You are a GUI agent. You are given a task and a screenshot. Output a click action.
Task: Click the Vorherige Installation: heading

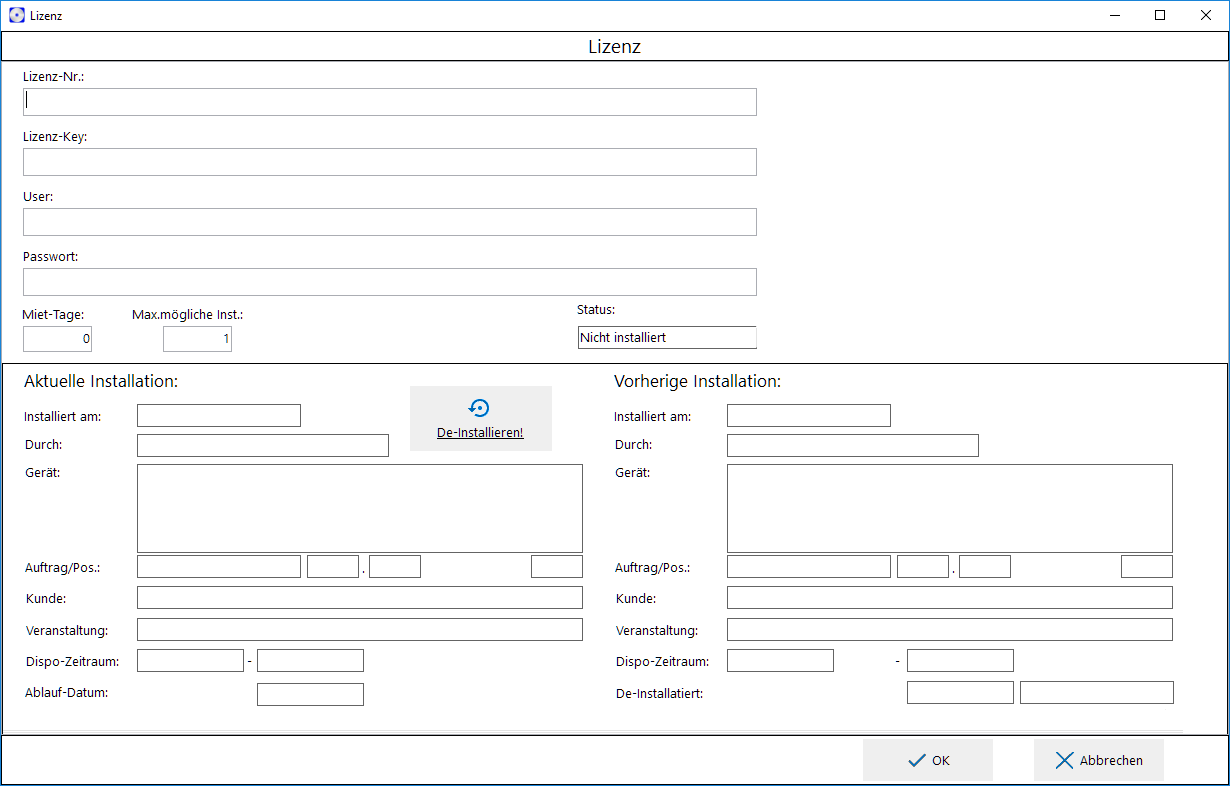697,381
